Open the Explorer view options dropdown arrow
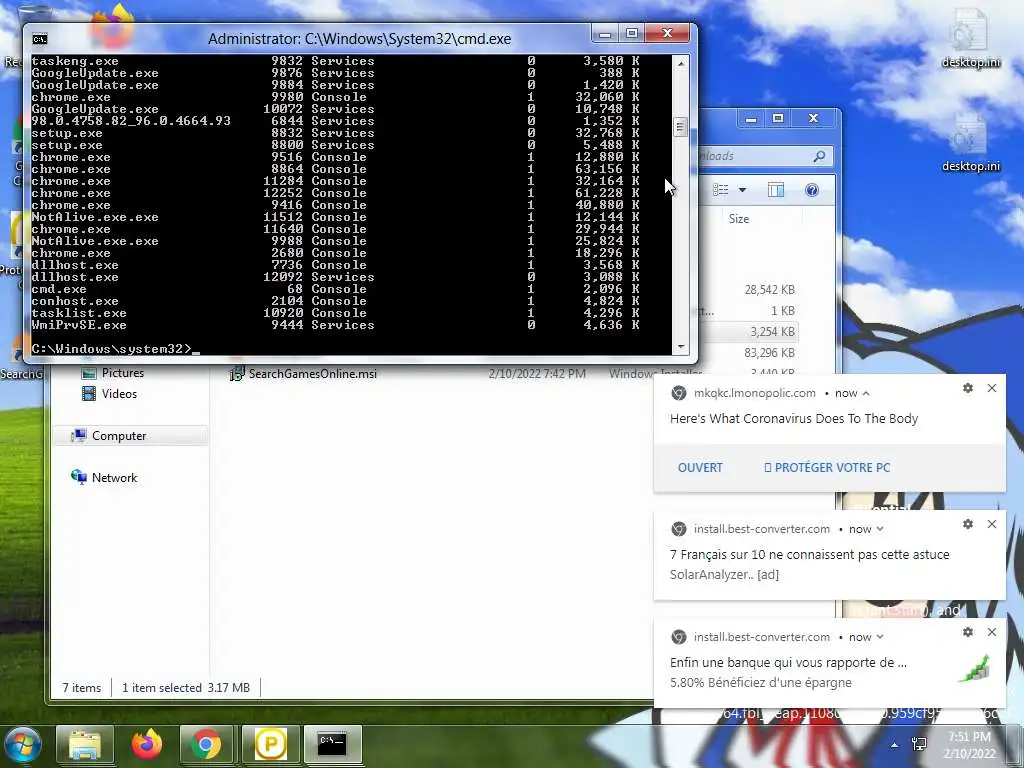The height and width of the screenshot is (768, 1024). point(742,190)
